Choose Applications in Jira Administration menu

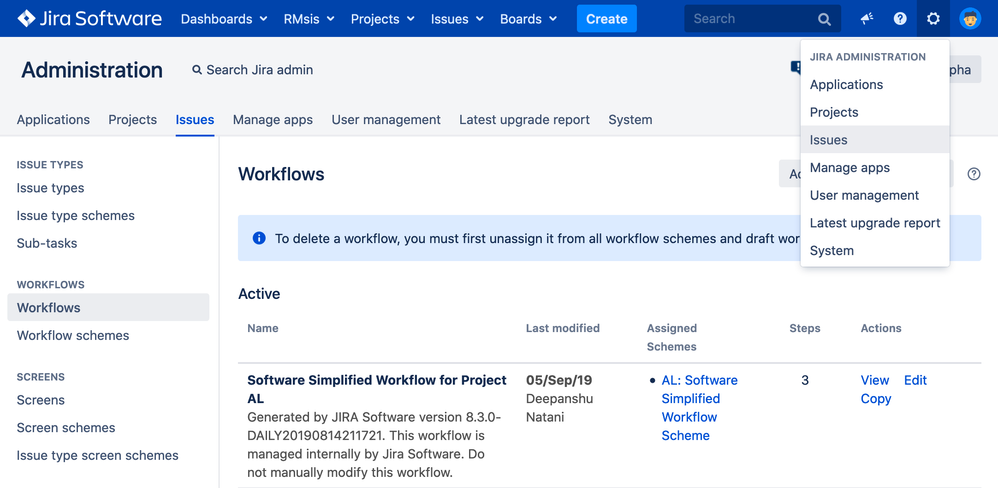pos(875,85)
